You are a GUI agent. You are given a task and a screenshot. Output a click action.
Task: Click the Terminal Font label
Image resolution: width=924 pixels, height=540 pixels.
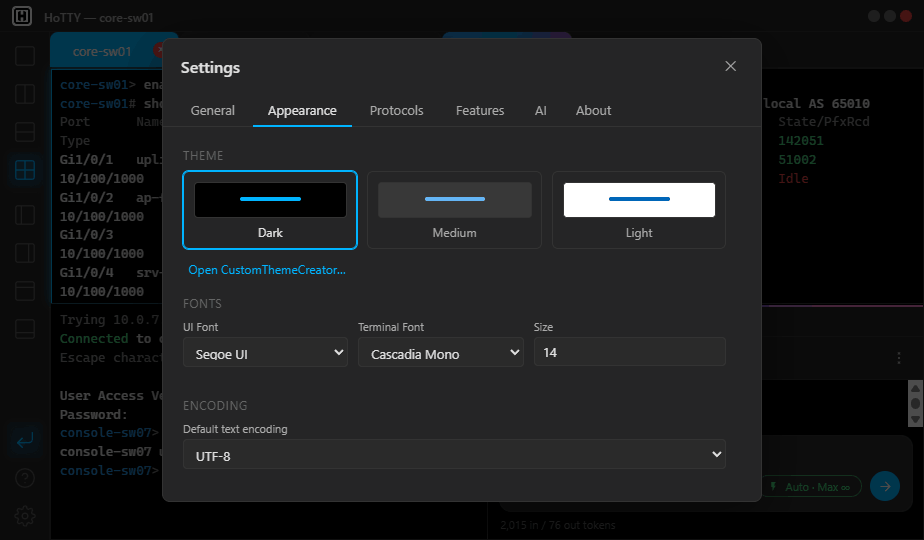point(391,327)
